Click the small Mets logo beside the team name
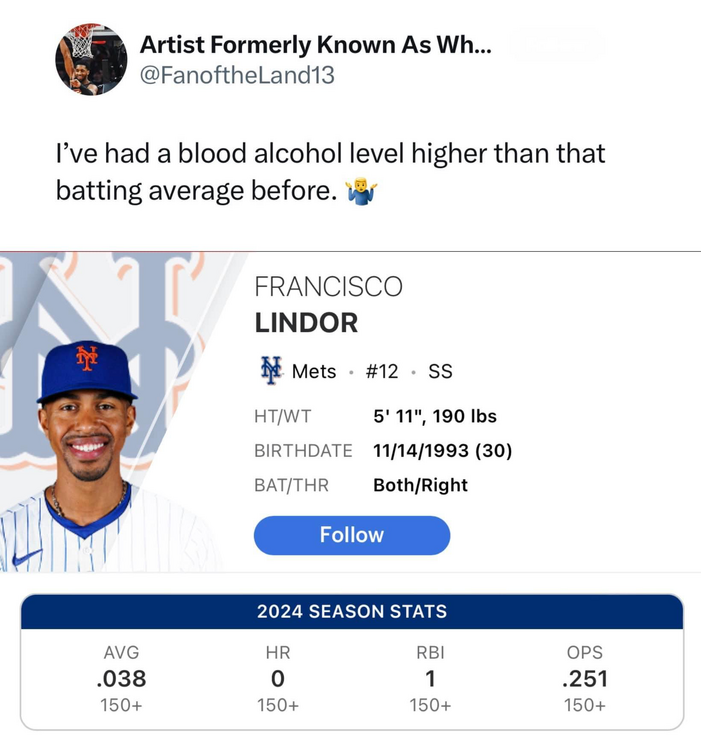 (270, 371)
